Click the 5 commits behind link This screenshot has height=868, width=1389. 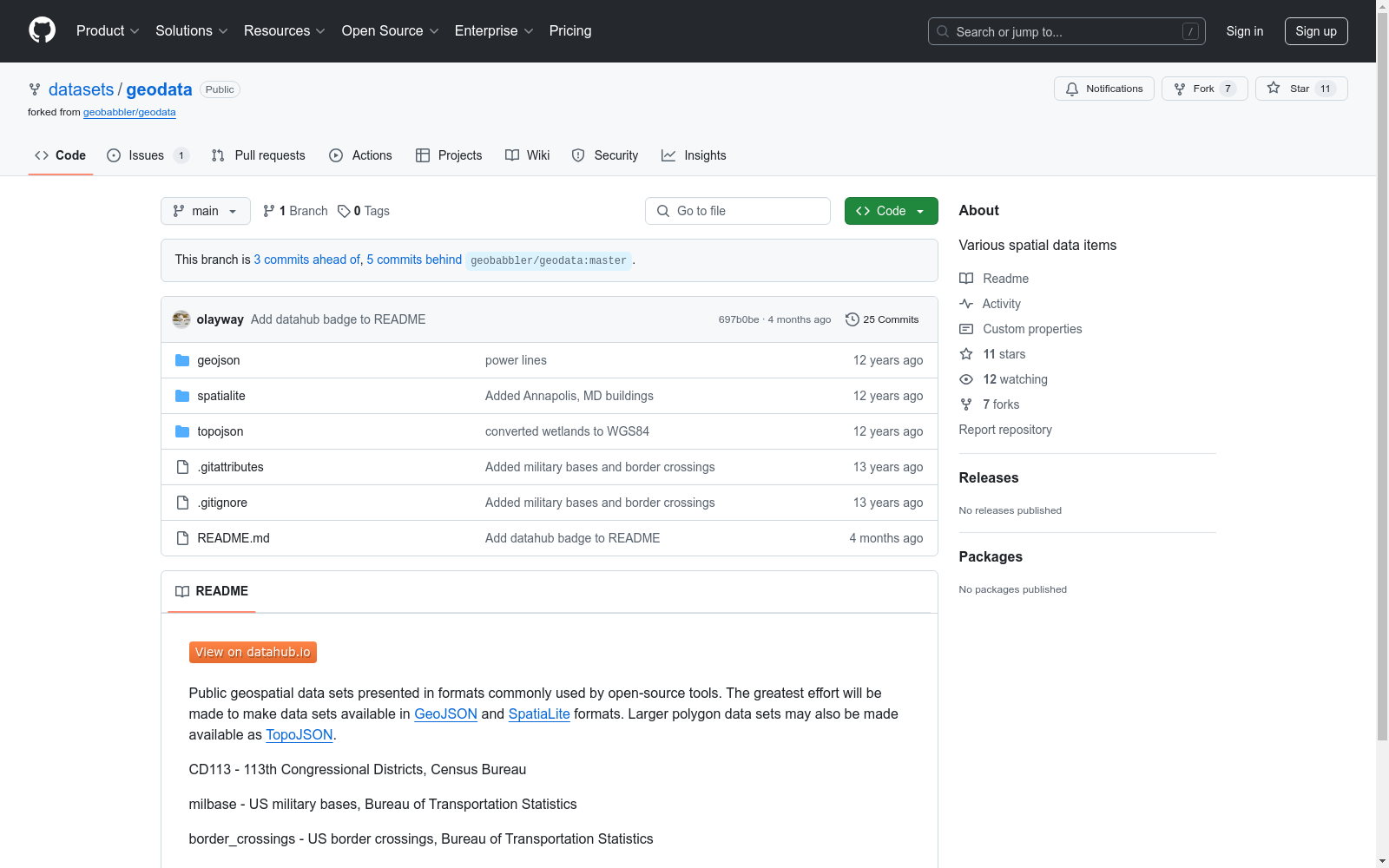tap(414, 260)
